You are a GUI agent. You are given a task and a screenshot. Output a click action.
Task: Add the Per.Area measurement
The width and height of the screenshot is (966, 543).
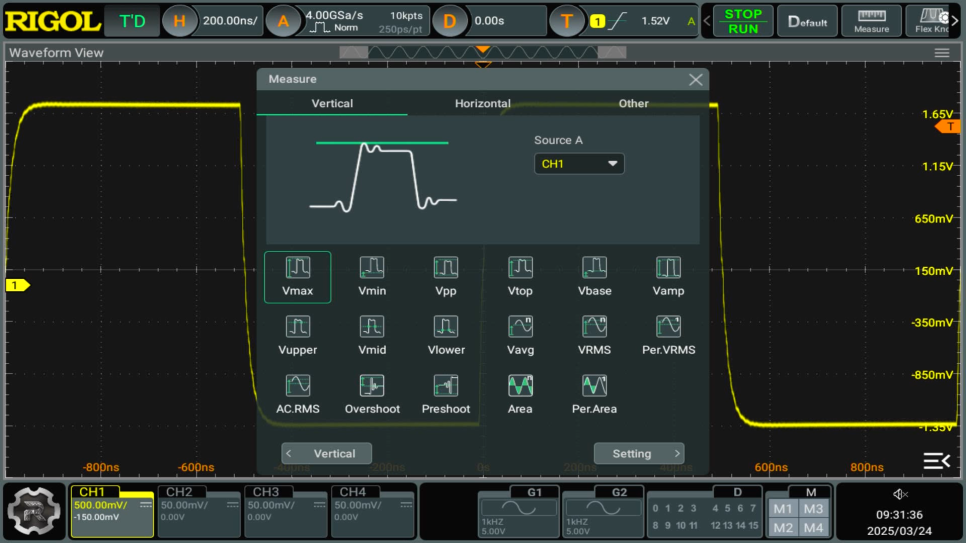pos(594,395)
